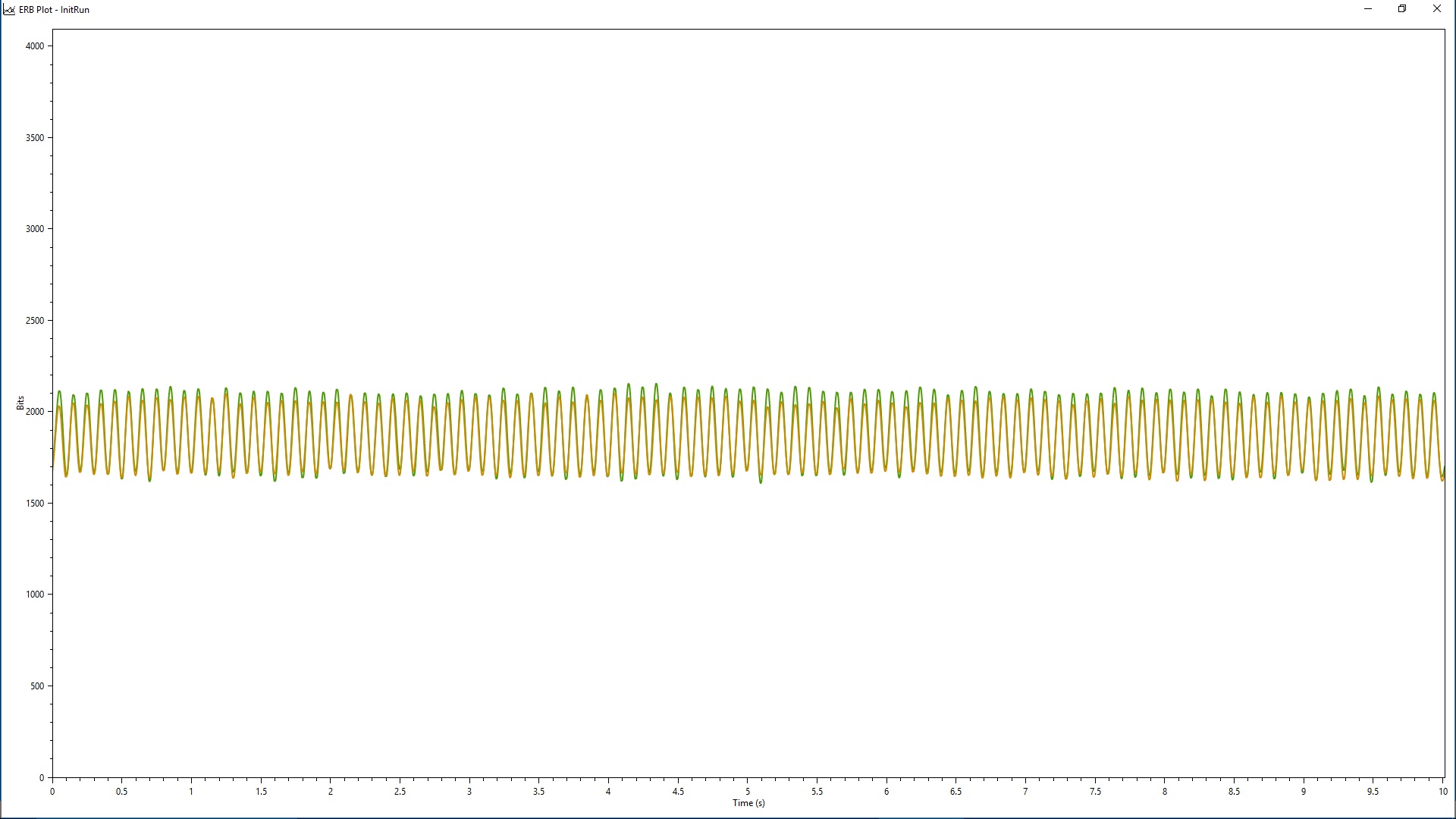The height and width of the screenshot is (819, 1456).
Task: Click the 'ERB Plot - InitRun' title text
Action: coord(54,10)
